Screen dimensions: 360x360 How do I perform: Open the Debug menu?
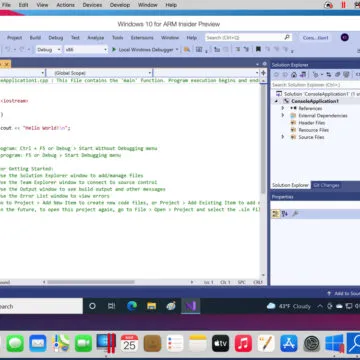tap(56, 38)
